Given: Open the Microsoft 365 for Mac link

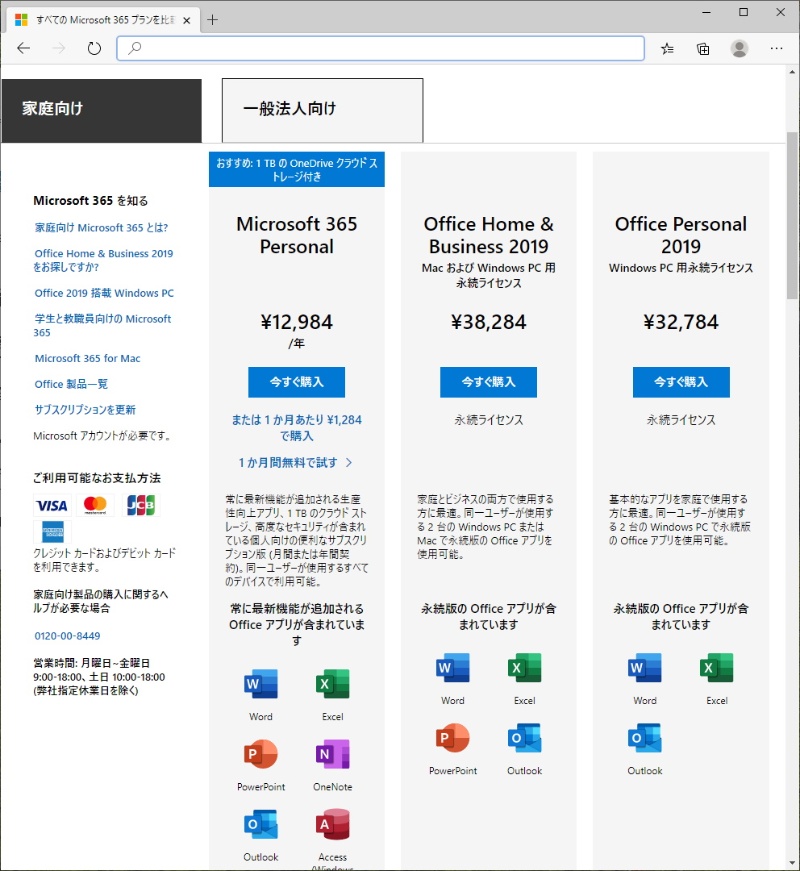Looking at the screenshot, I should [87, 358].
